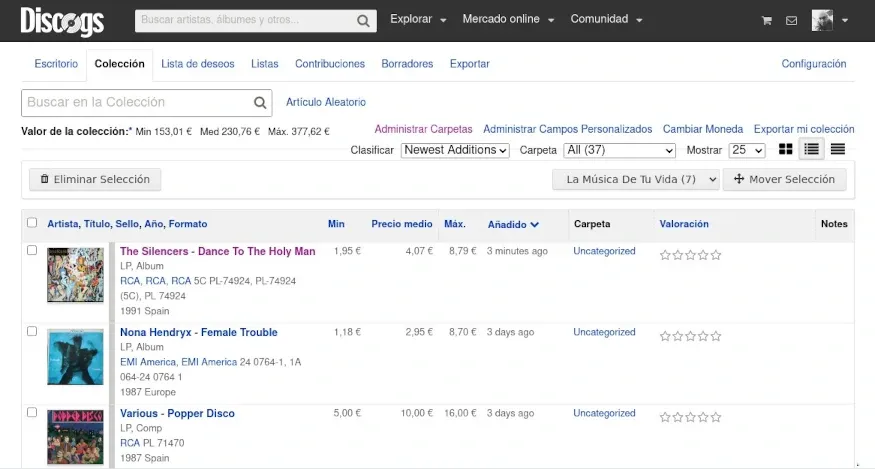The height and width of the screenshot is (469, 875).
Task: Open Administrar Campos Personalizados link
Action: pyautogui.click(x=568, y=129)
